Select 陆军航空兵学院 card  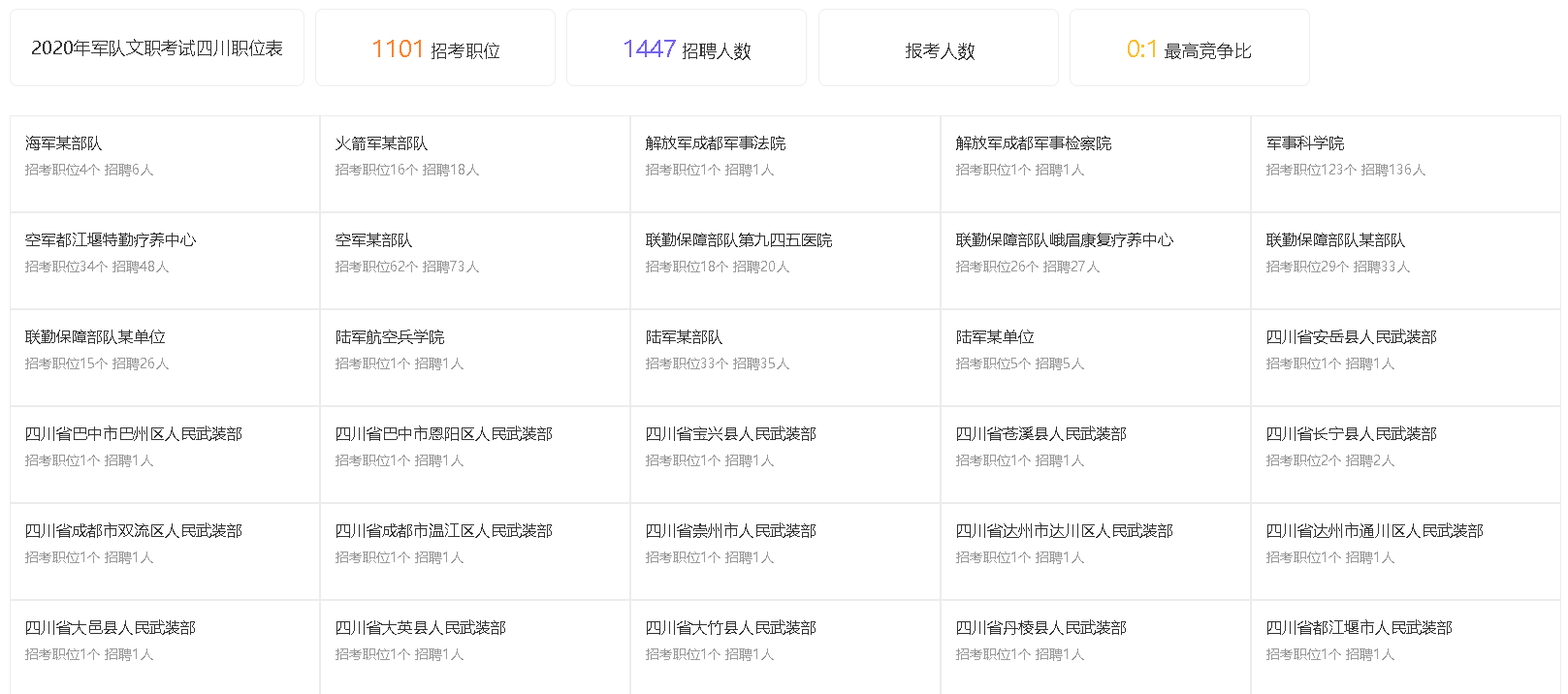coord(474,357)
